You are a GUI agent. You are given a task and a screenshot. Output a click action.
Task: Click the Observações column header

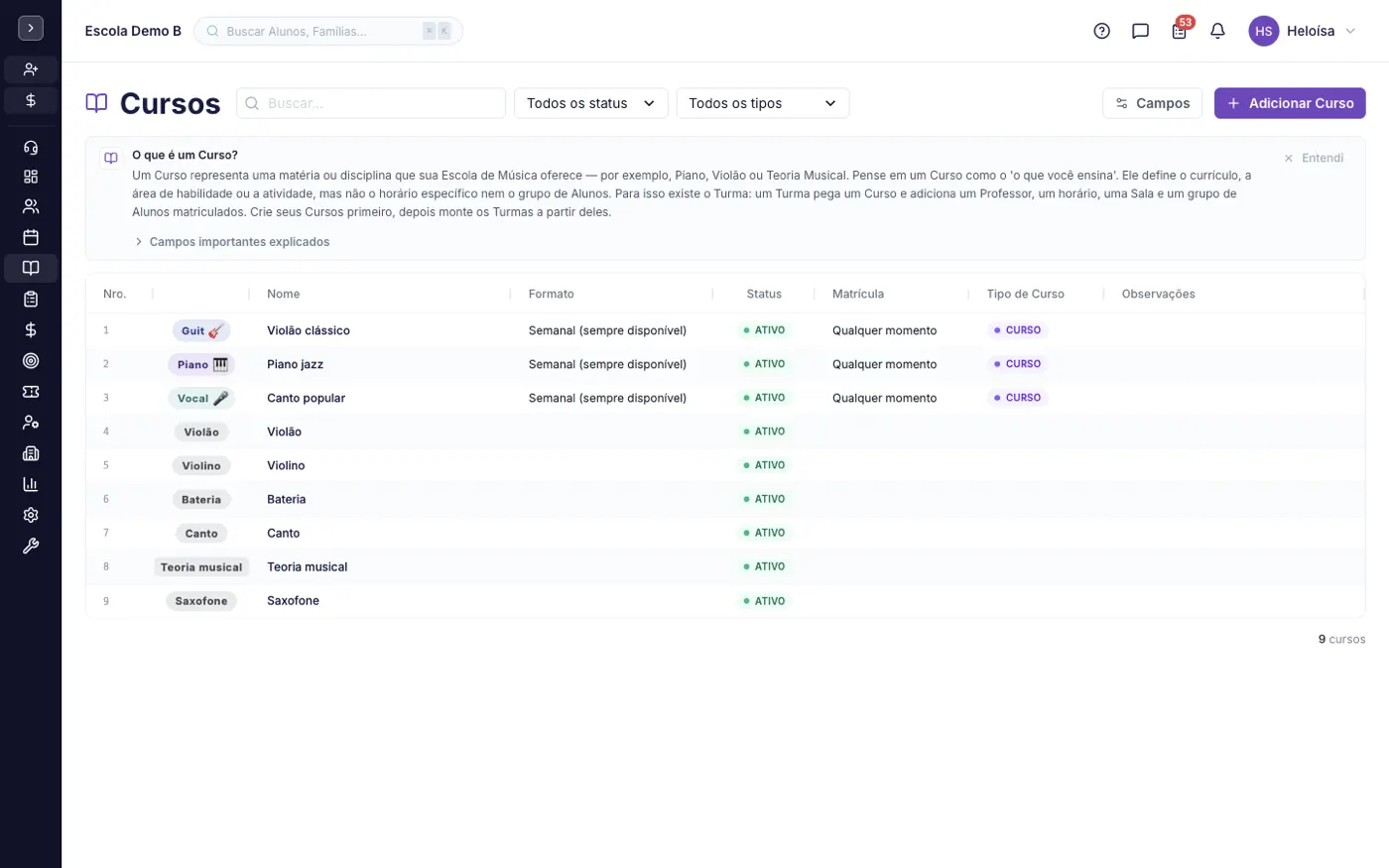coord(1158,294)
